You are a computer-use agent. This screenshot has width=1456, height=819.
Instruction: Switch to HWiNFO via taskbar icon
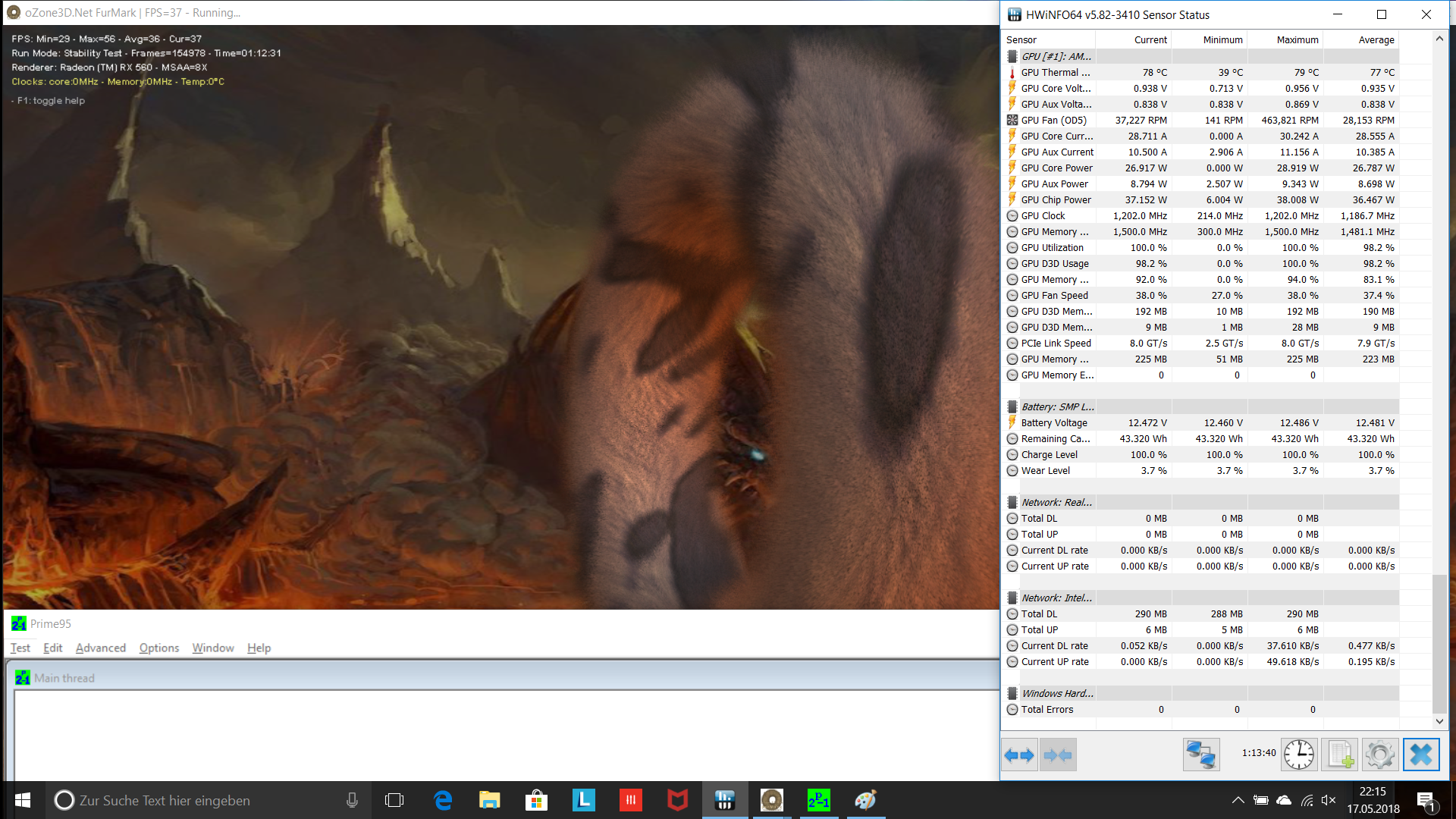click(725, 800)
